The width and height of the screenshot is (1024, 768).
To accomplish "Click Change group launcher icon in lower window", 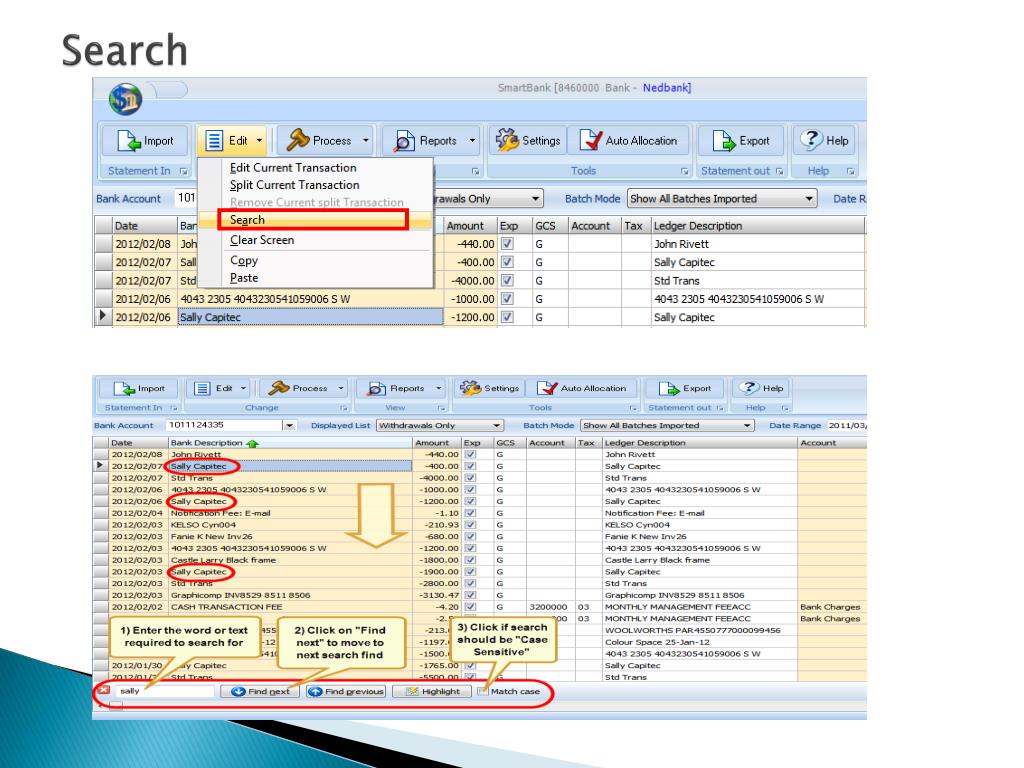I will point(344,408).
